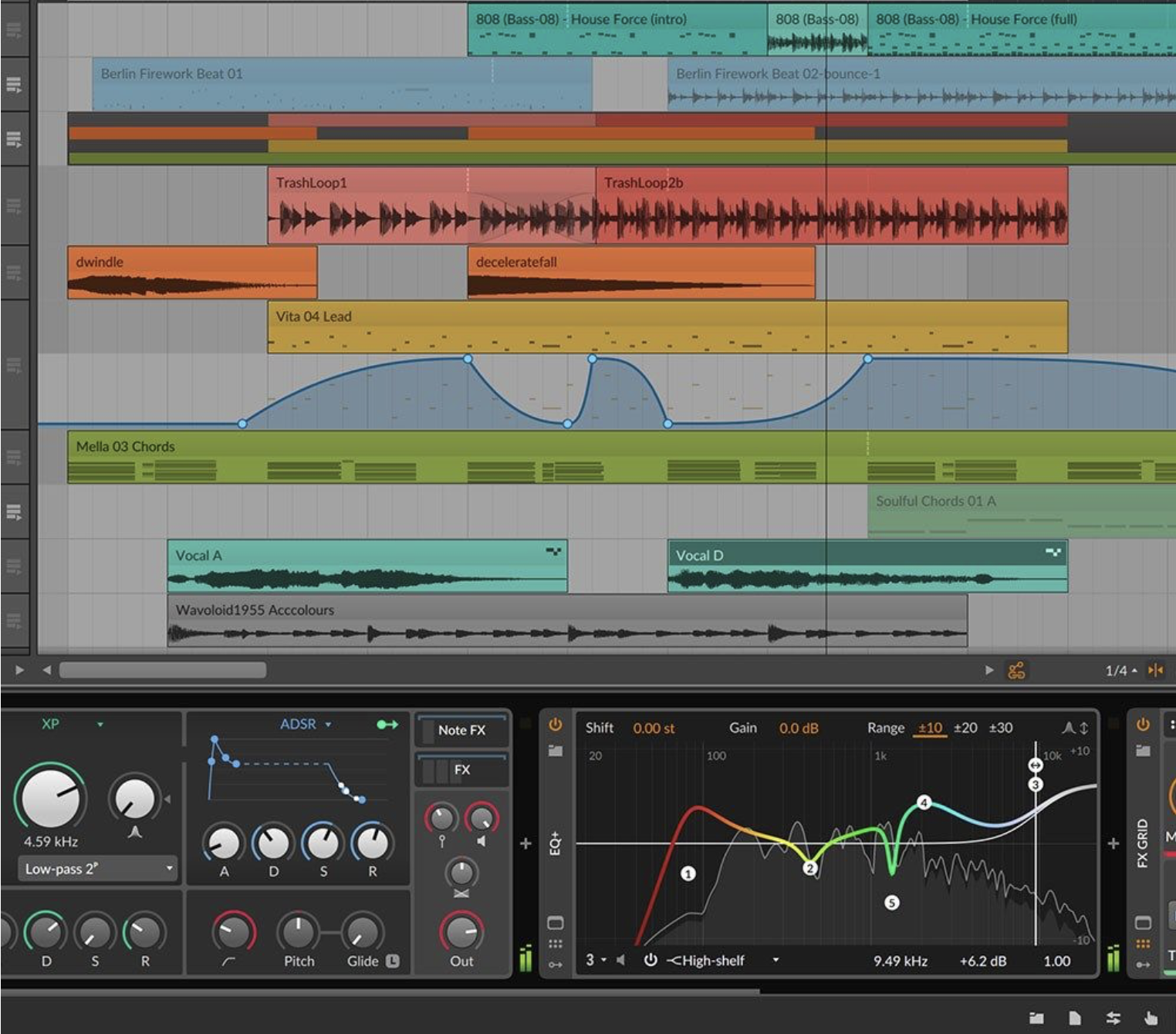Open EQ+ remote controls grid icon

click(555, 944)
